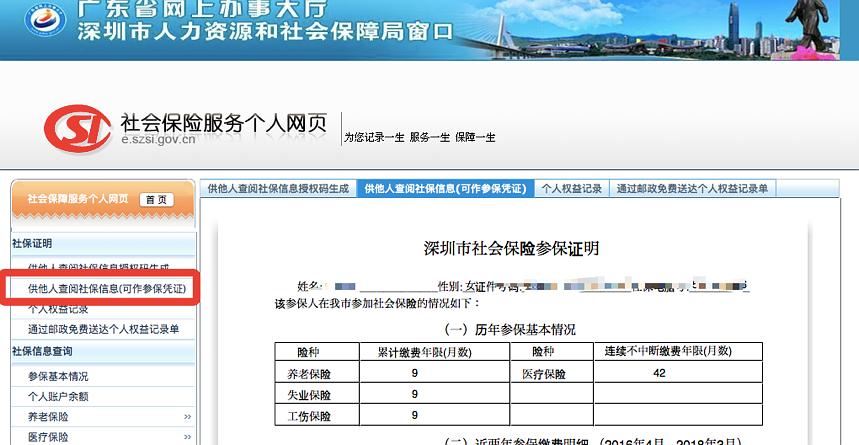
Task: Open the 个人权益记录 tab
Action: tap(571, 189)
